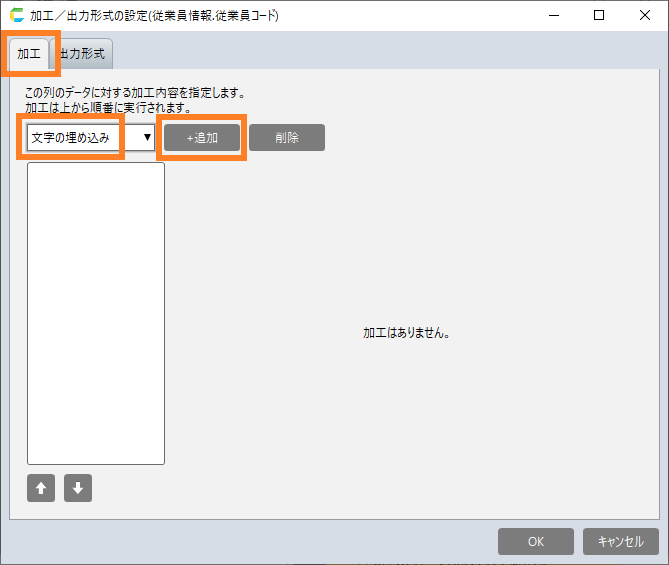The image size is (669, 565).
Task: Cancel with the キャンセル button
Action: pyautogui.click(x=620, y=541)
